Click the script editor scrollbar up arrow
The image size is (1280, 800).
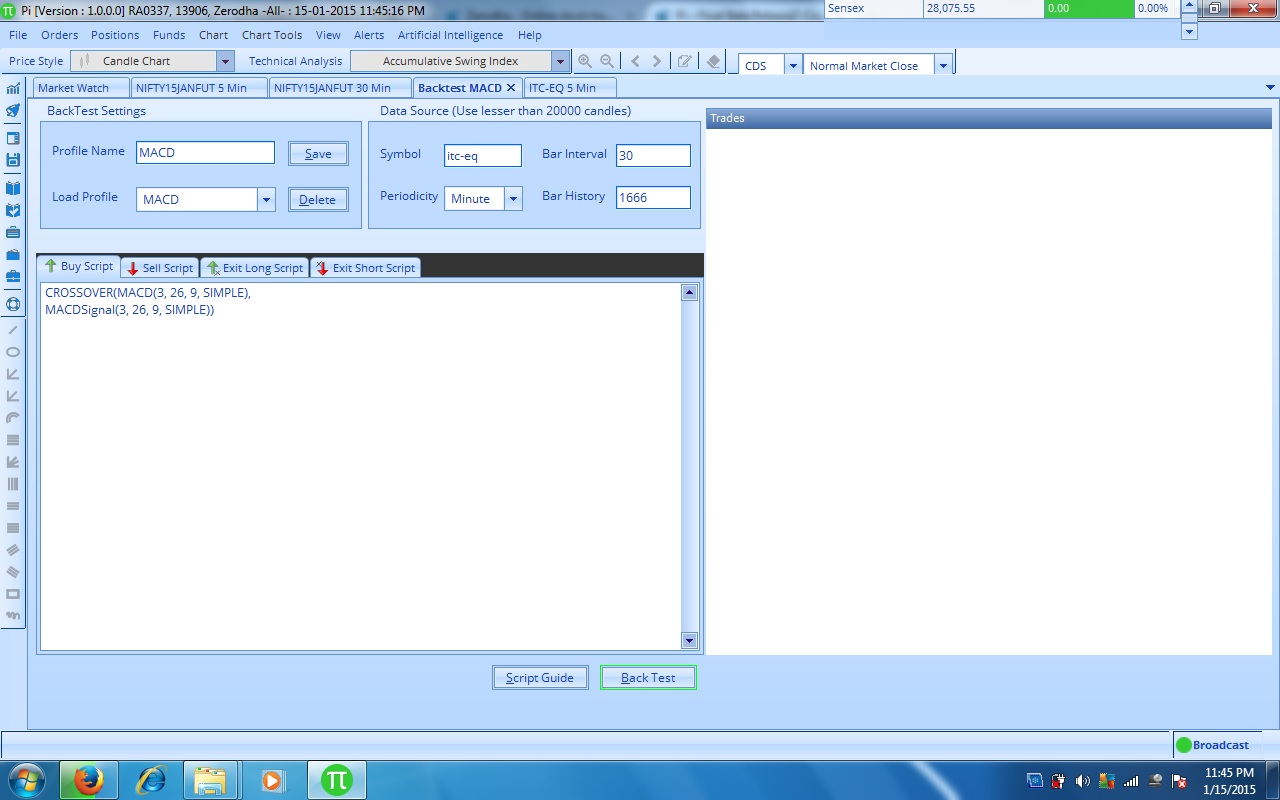pyautogui.click(x=689, y=293)
